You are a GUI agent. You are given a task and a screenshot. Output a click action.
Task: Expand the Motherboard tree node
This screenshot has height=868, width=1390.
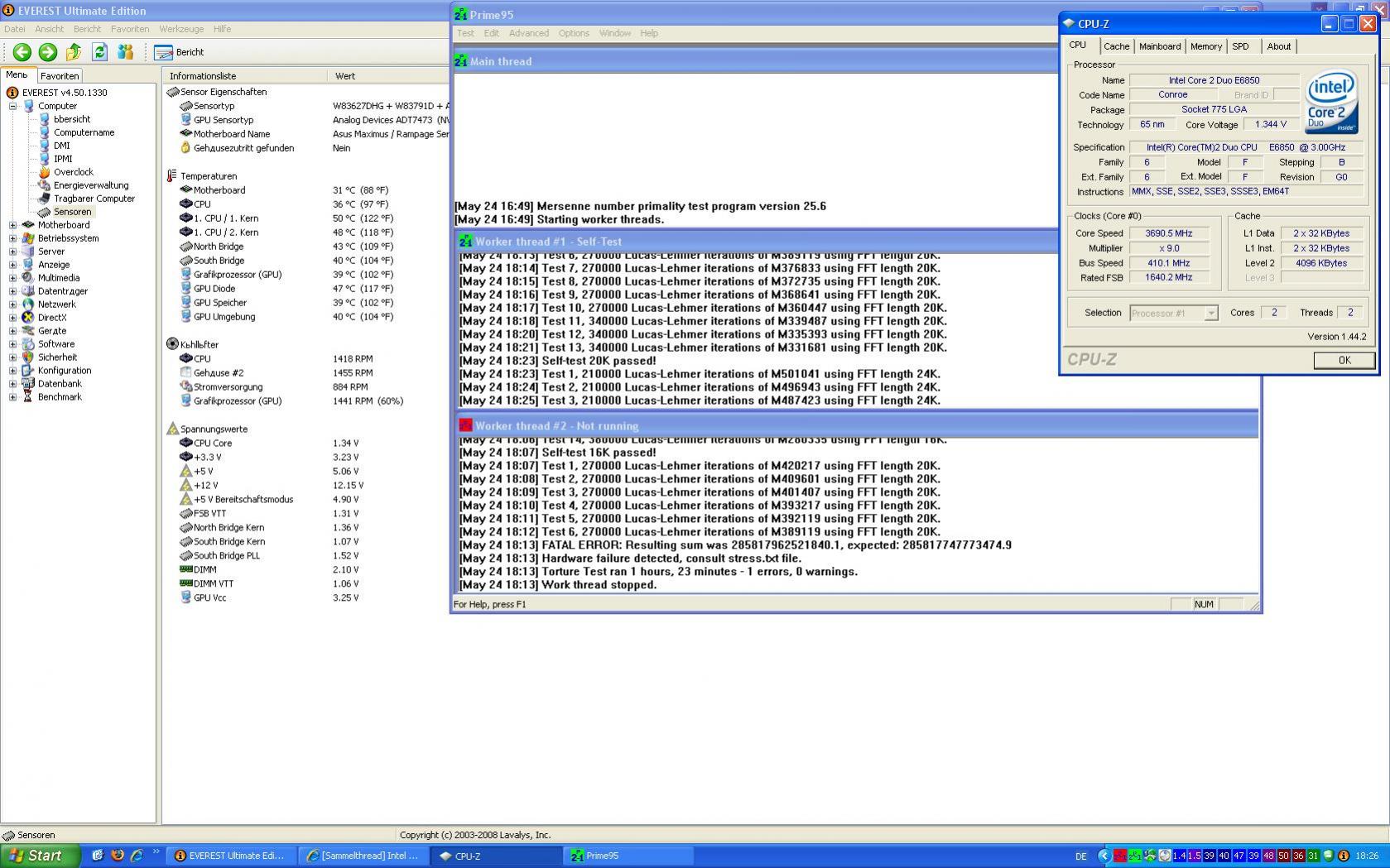click(12, 225)
